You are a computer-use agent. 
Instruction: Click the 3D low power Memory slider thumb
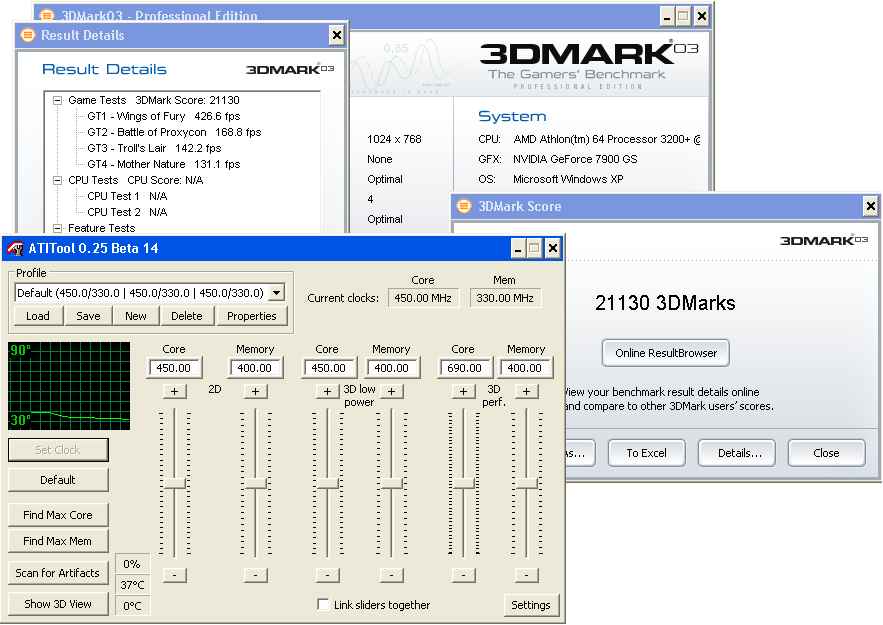[x=391, y=483]
